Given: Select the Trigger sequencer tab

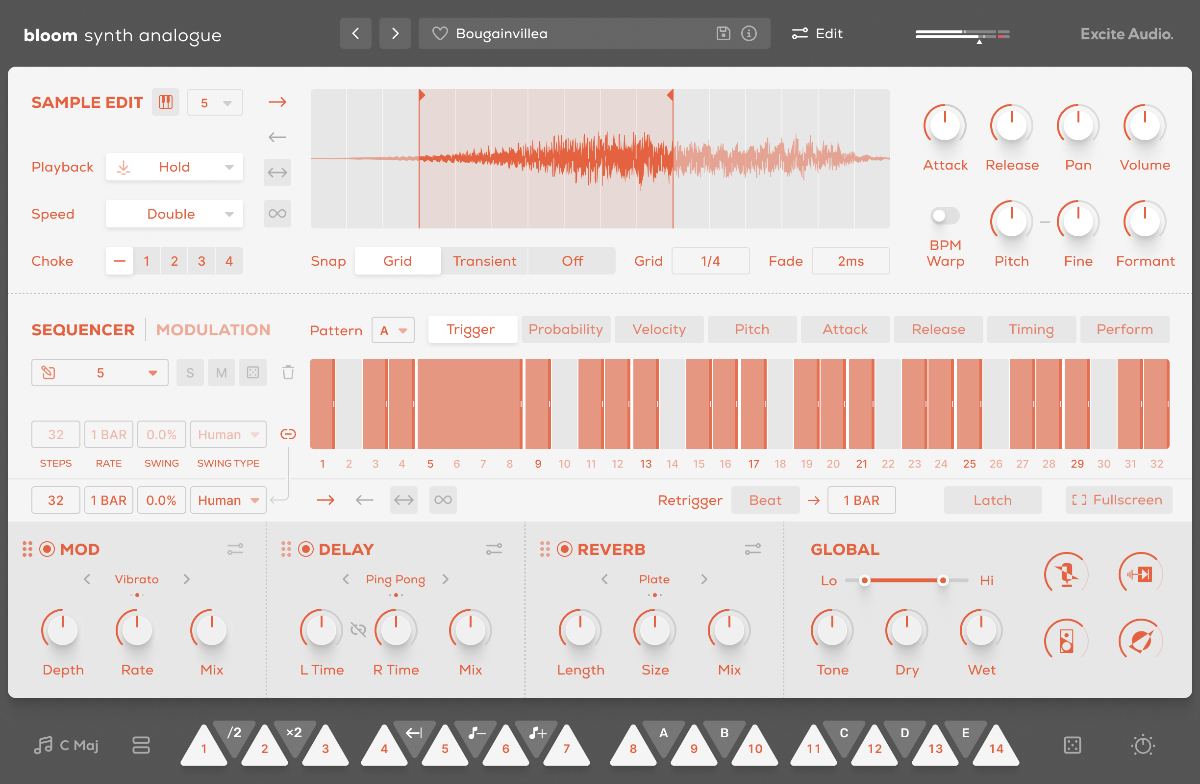Looking at the screenshot, I should coord(471,329).
